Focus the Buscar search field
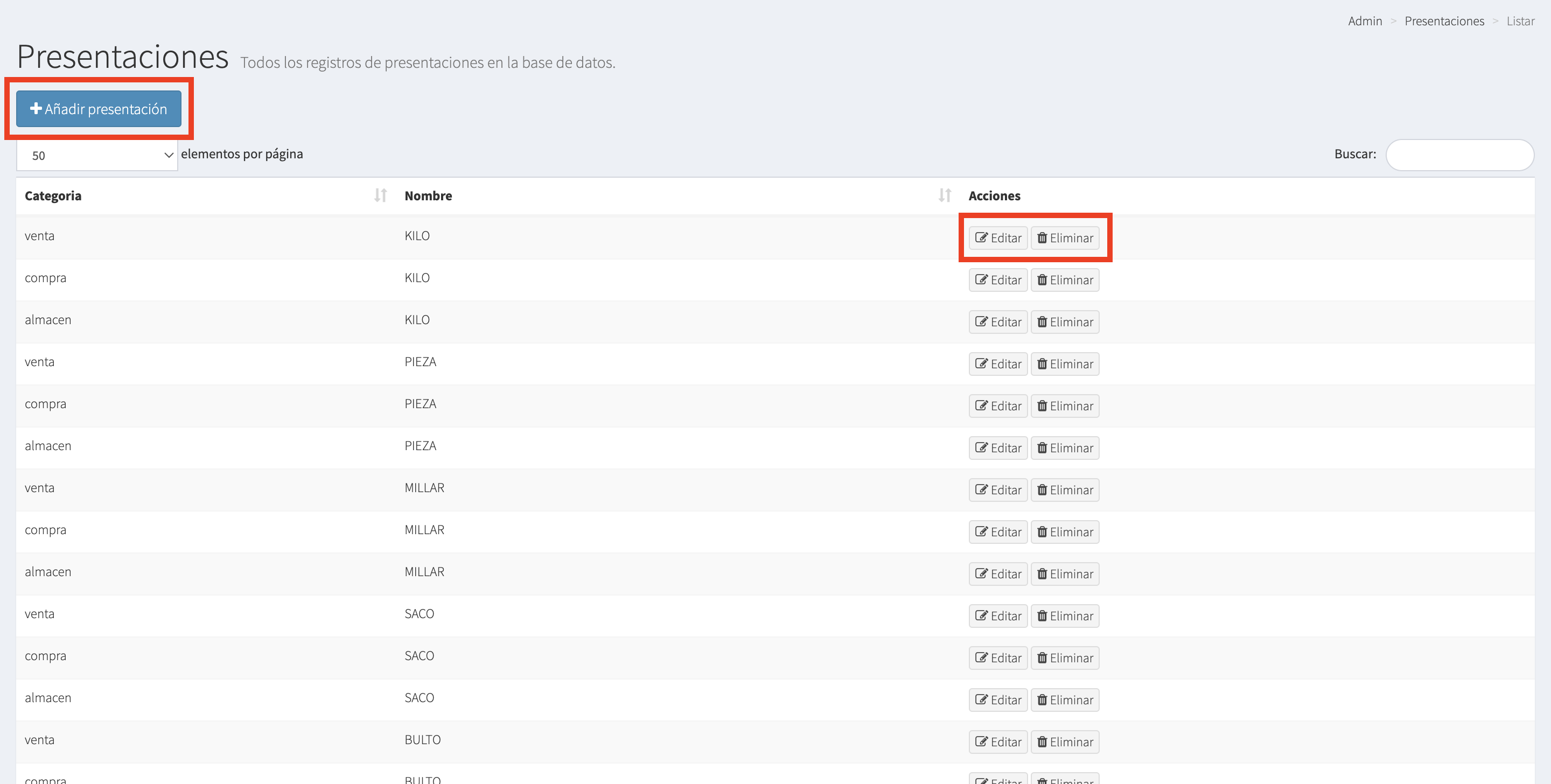Screen dimensions: 1551x784 [x=1459, y=155]
